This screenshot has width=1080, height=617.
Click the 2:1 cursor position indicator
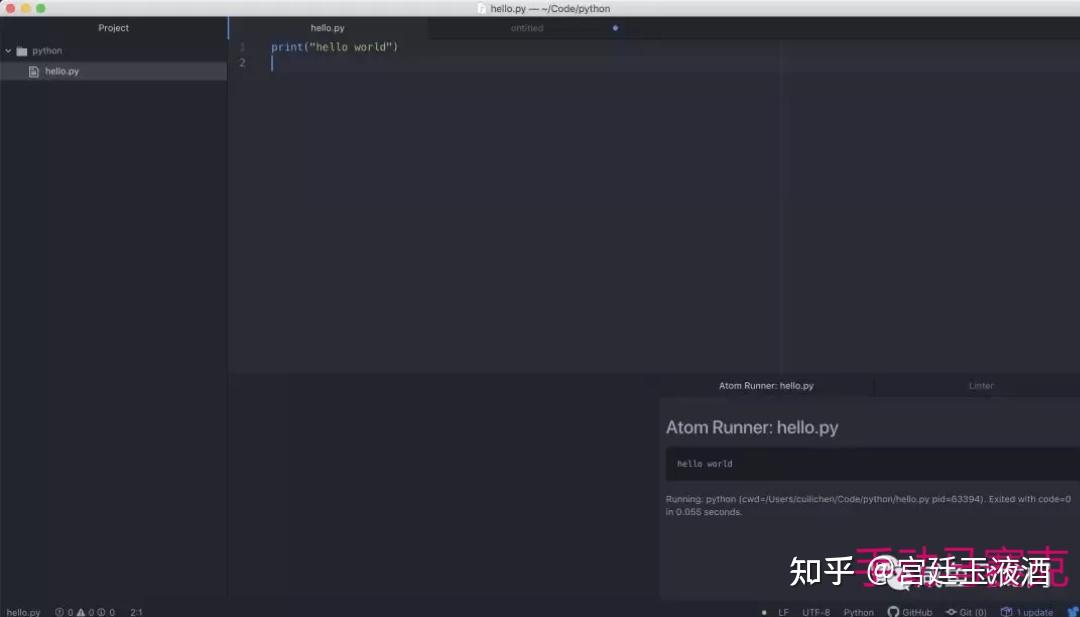pyautogui.click(x=136, y=612)
